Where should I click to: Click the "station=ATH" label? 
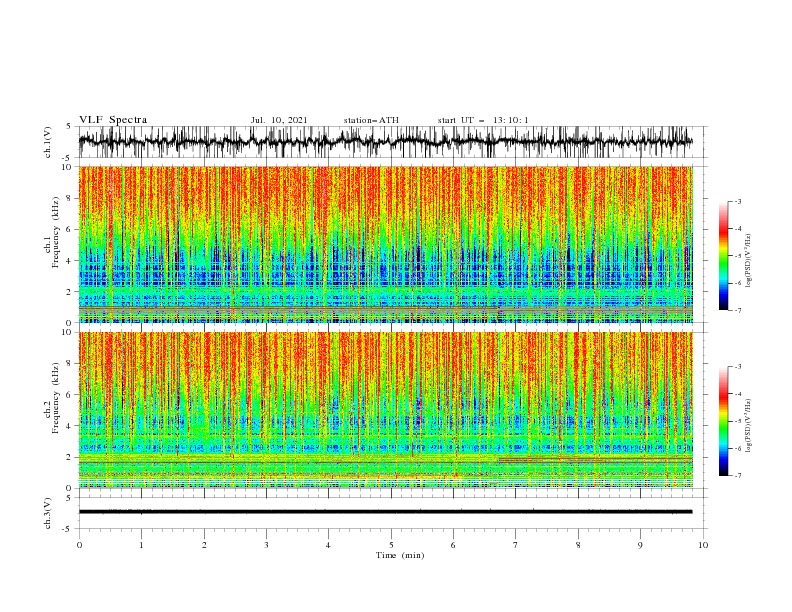coord(371,120)
